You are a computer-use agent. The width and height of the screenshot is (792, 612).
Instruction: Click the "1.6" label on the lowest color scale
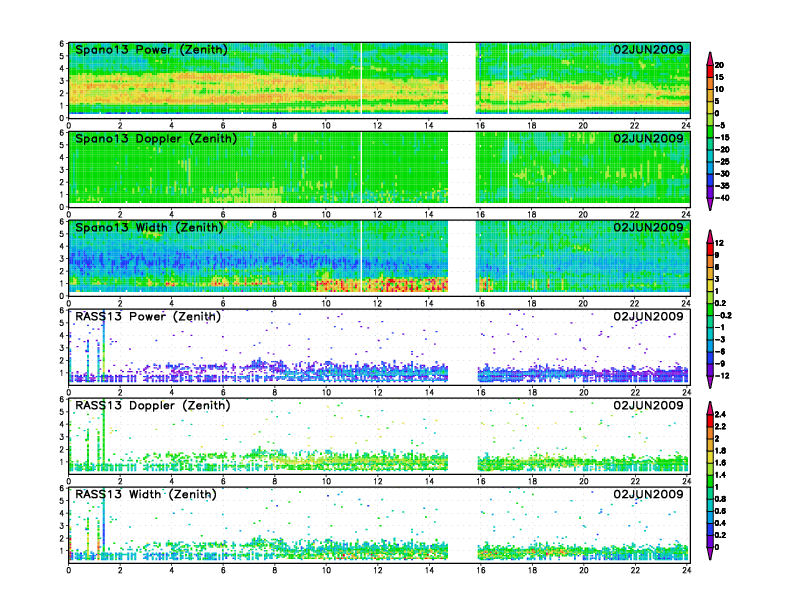pyautogui.click(x=720, y=463)
